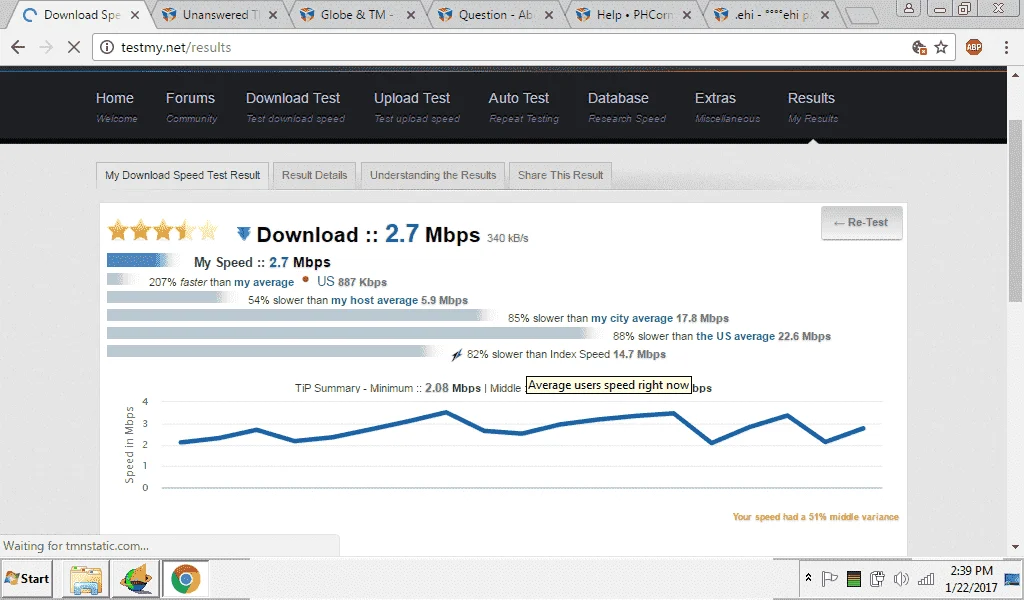Click the blue download arrow icon
Viewport: 1024px width, 600px height.
pyautogui.click(x=244, y=233)
